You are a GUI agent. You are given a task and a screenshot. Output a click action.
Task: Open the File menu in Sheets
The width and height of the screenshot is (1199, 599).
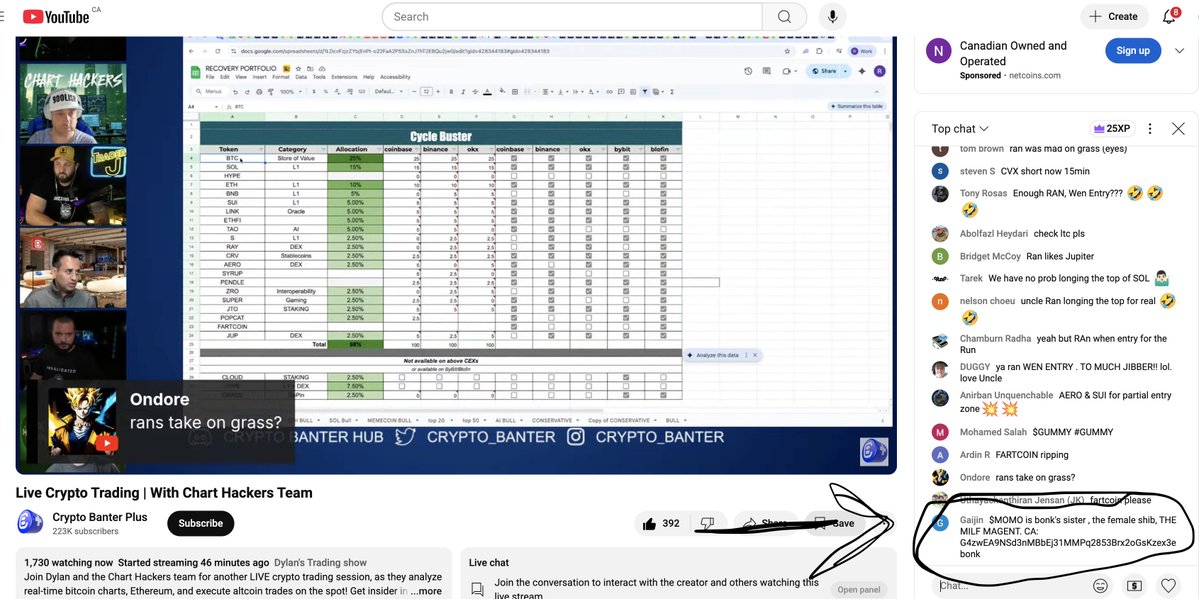click(210, 77)
